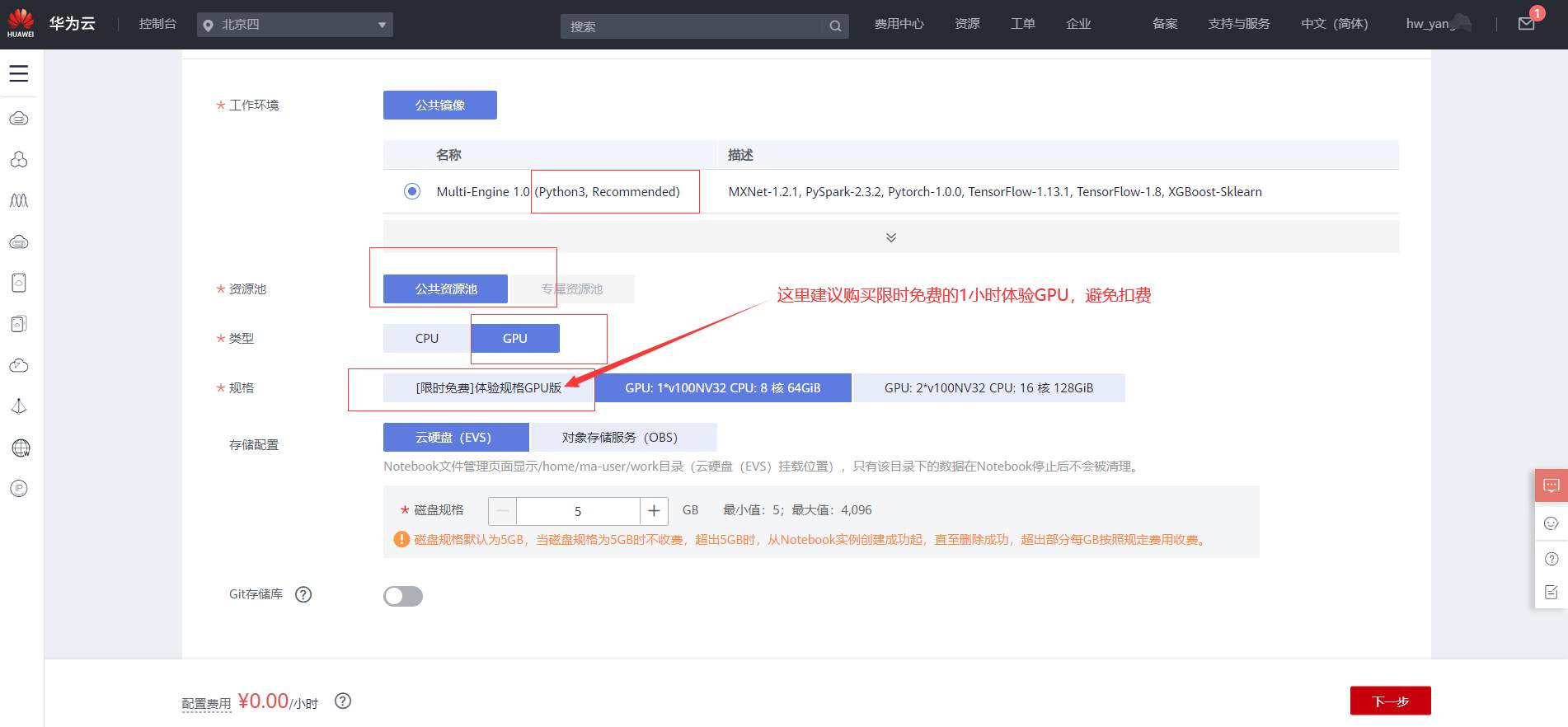Open the 工单 menu
Image resolution: width=1568 pixels, height=727 pixels.
(x=1023, y=24)
